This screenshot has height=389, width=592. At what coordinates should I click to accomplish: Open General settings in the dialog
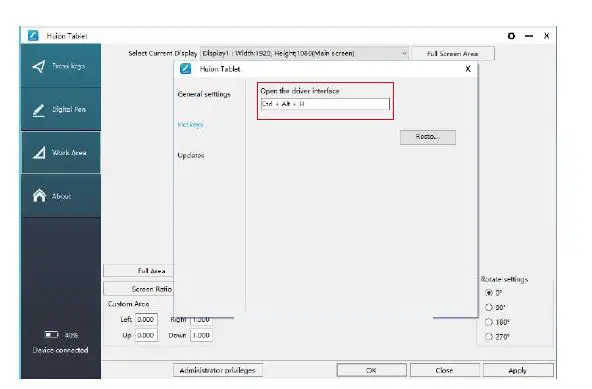[204, 94]
